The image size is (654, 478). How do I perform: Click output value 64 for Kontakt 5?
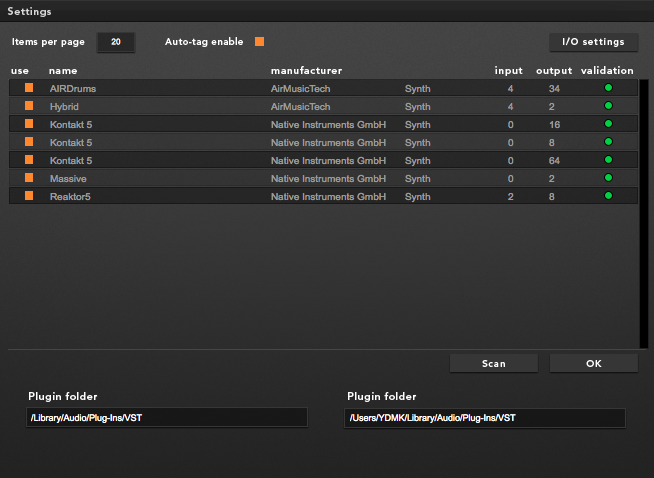point(554,160)
